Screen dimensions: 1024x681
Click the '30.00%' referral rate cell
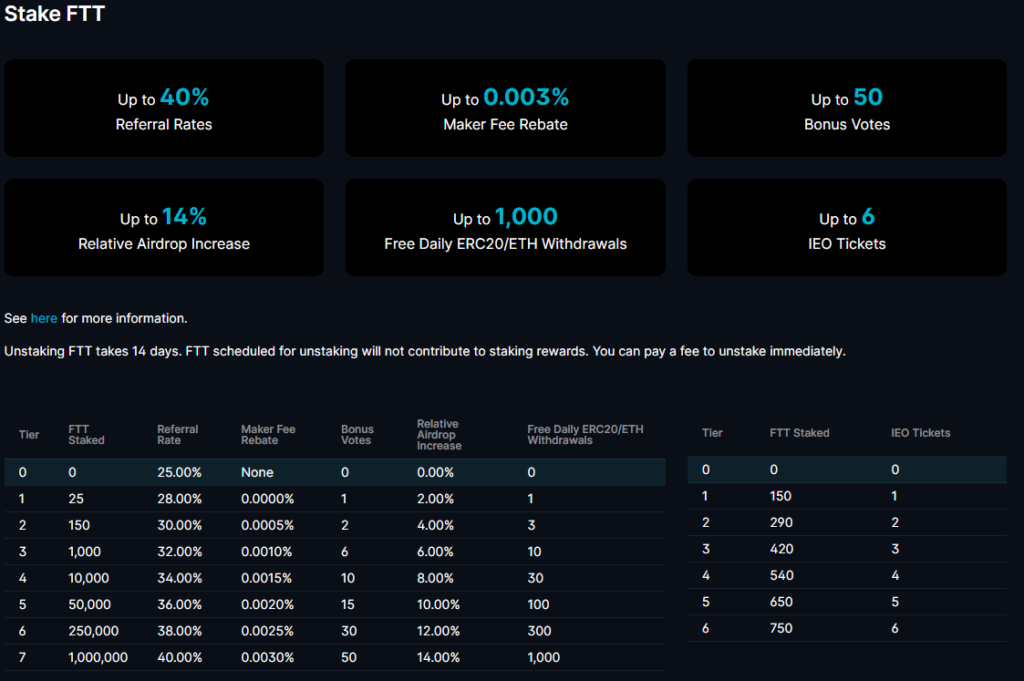coord(179,525)
